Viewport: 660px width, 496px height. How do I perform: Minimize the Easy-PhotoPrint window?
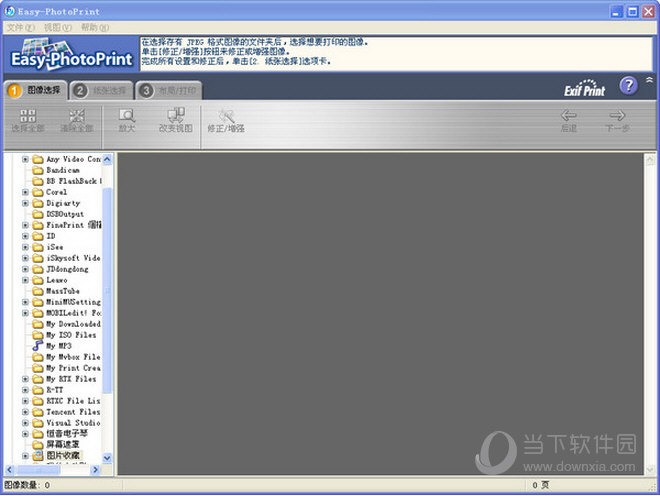[617, 11]
